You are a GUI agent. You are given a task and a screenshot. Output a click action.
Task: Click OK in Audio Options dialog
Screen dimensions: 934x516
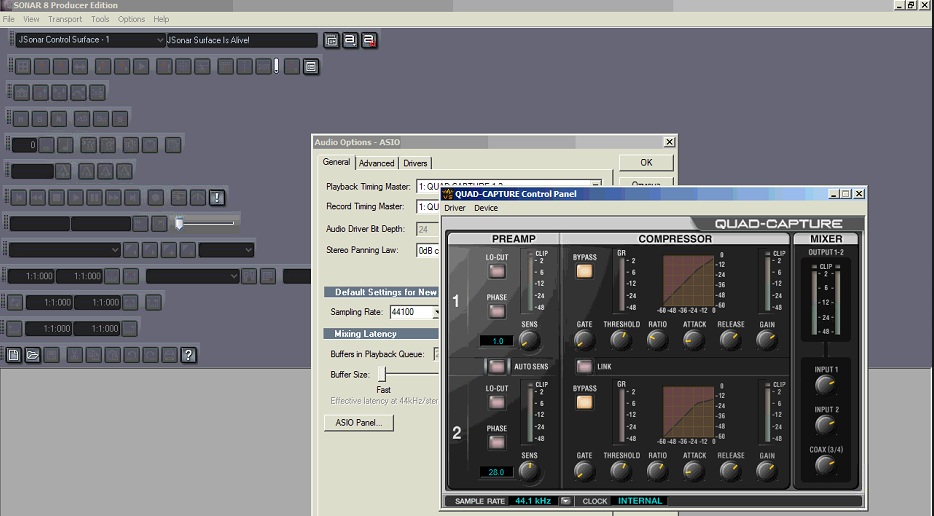(646, 162)
